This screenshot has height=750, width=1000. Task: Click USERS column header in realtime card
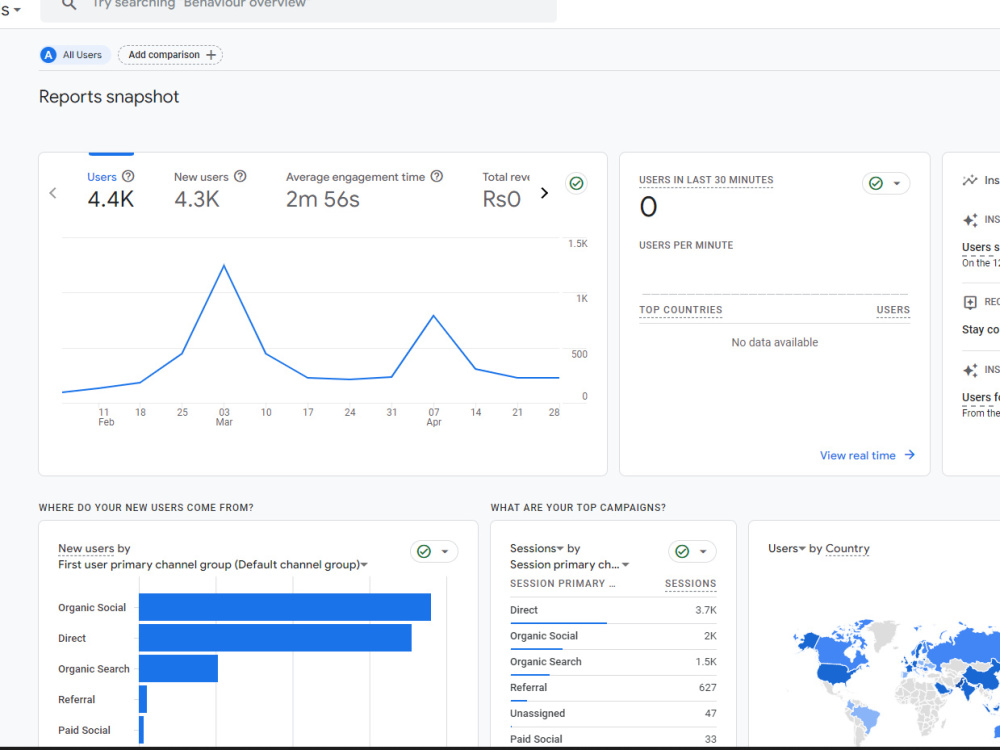pos(893,310)
